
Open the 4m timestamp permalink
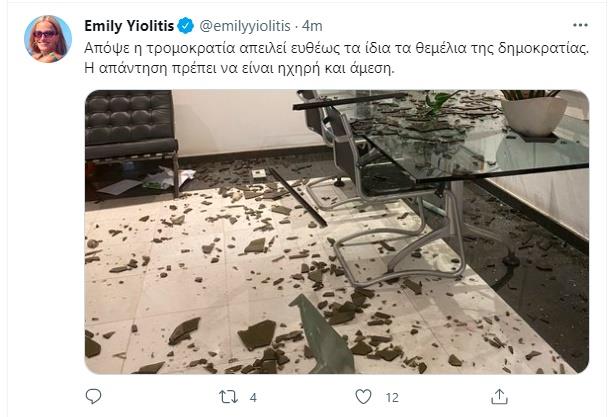[312, 26]
